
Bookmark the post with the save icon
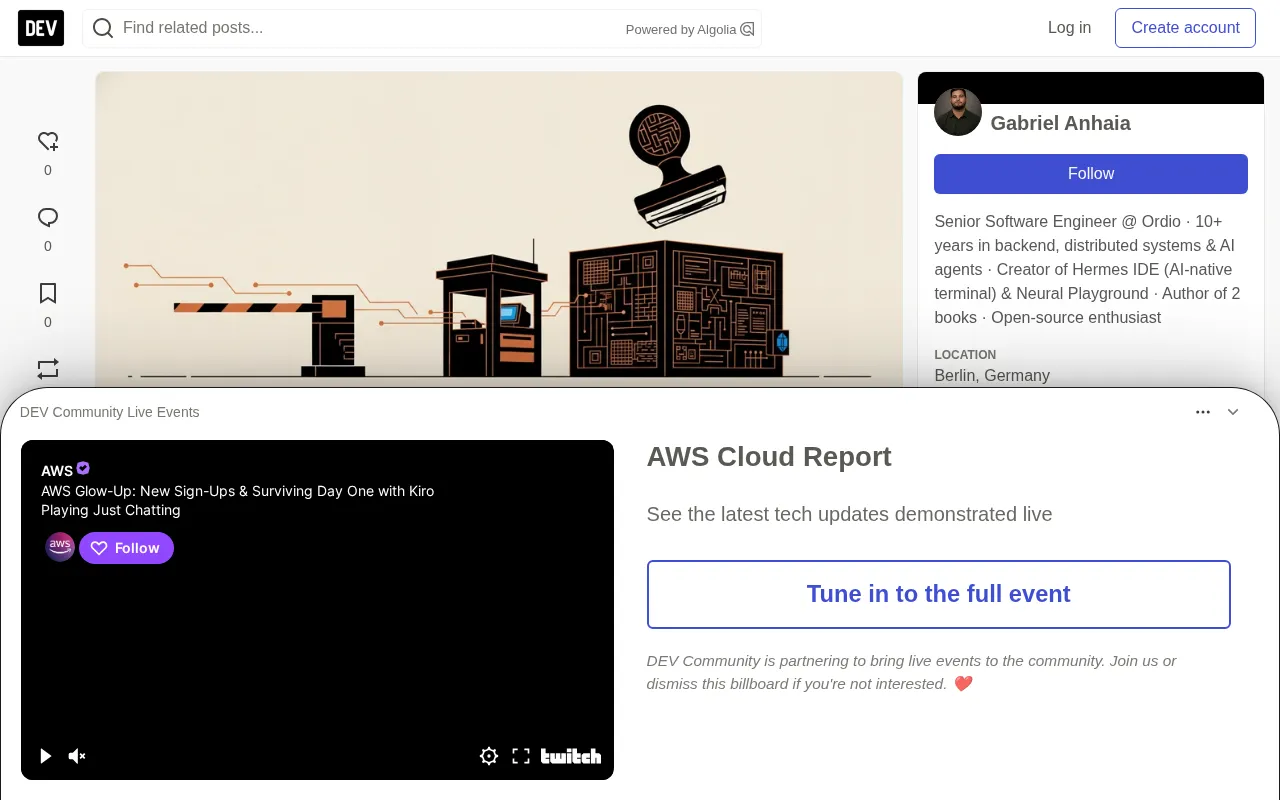pos(48,293)
